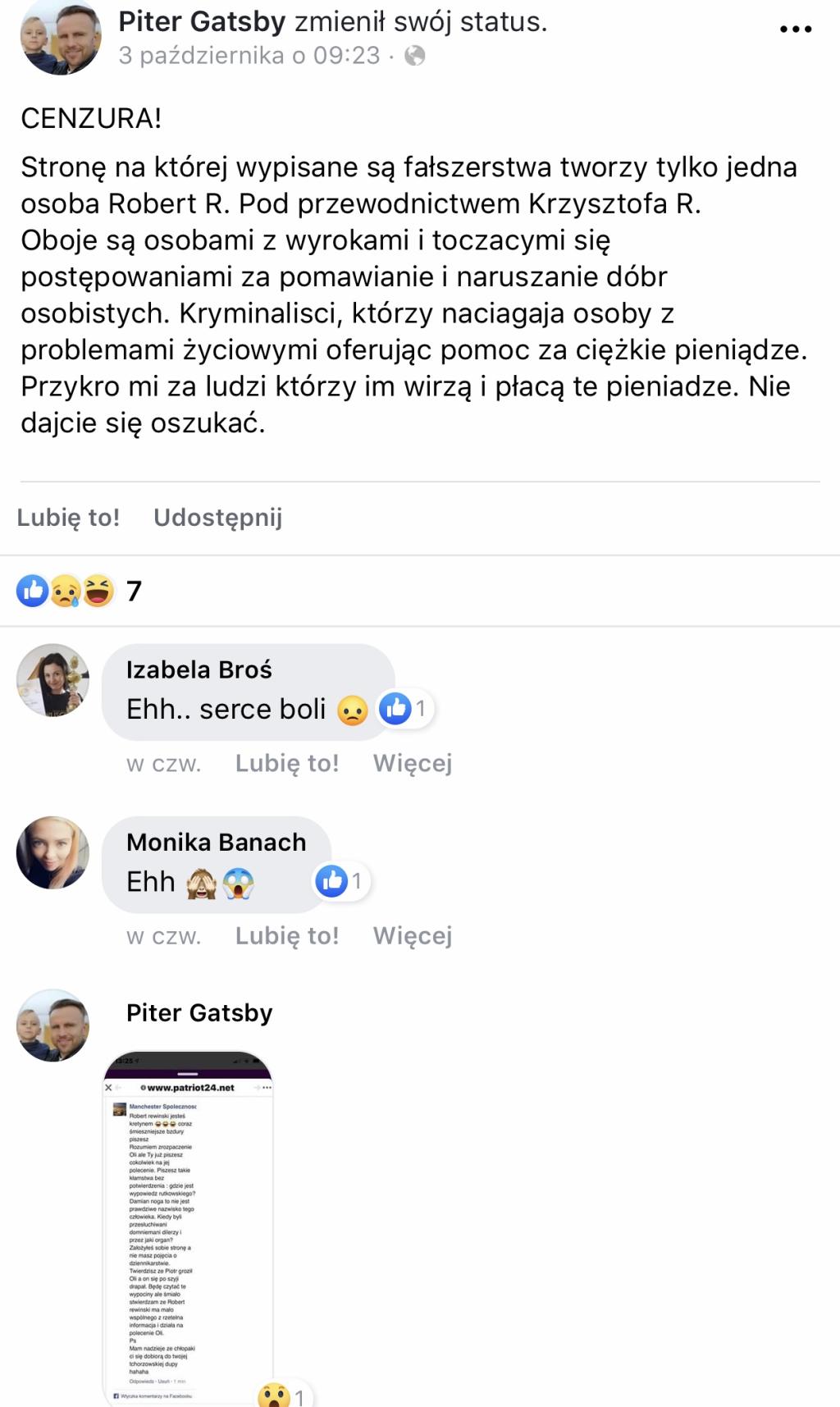Open the post author's profile picture
840x1407 pixels.
click(61, 38)
